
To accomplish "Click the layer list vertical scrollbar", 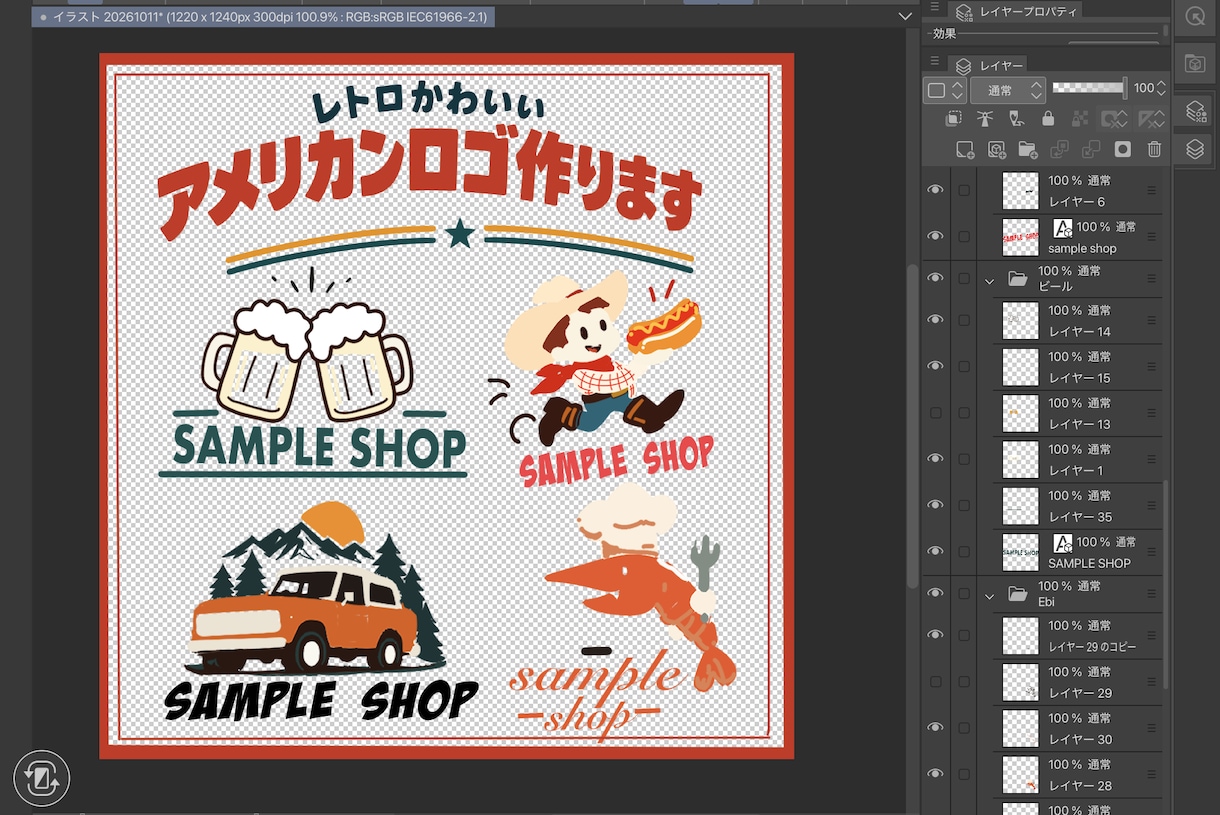I will point(1165,585).
